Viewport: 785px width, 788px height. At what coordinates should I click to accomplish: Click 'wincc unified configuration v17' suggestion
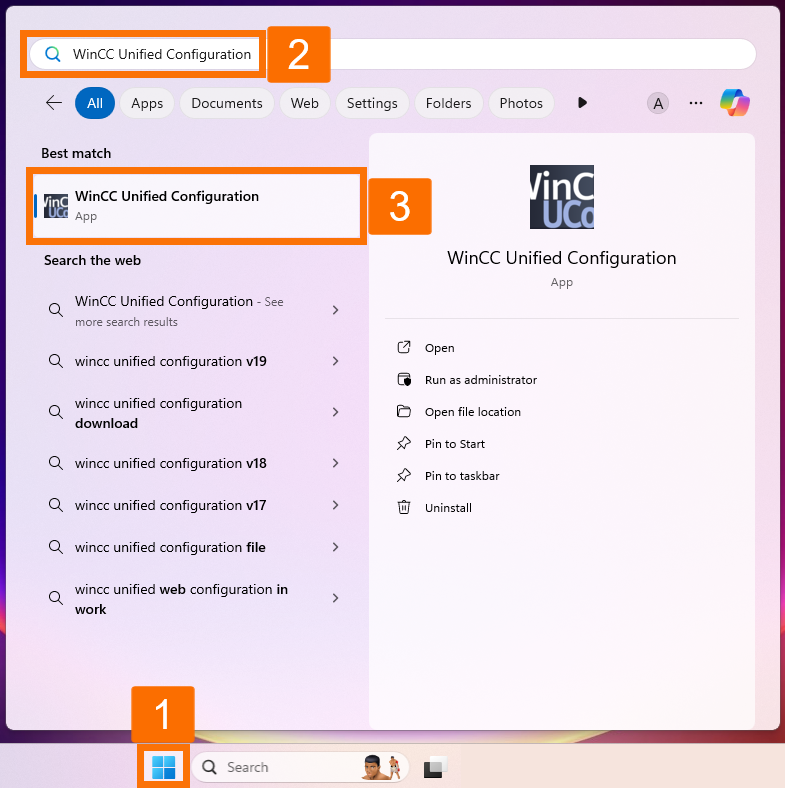tap(170, 505)
